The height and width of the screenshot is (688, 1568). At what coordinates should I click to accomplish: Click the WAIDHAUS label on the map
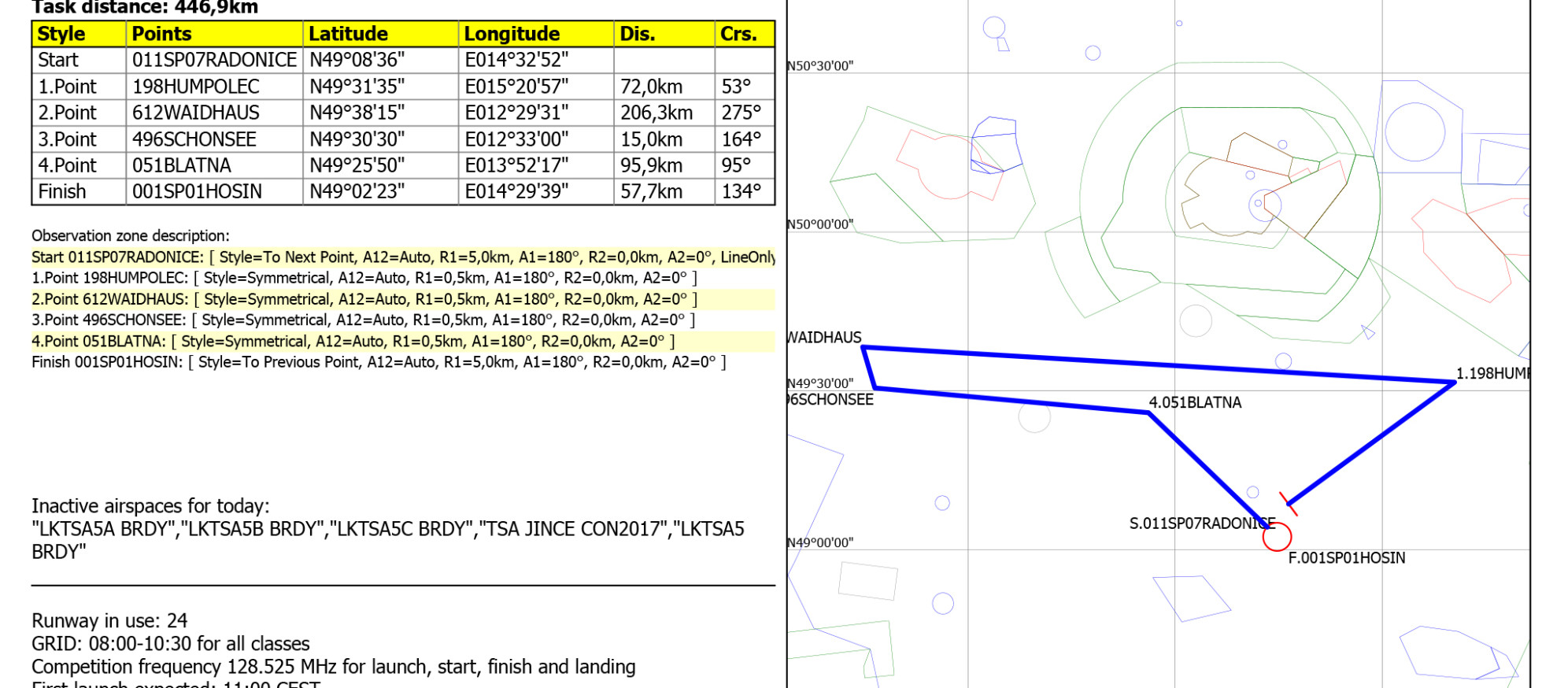(x=824, y=338)
